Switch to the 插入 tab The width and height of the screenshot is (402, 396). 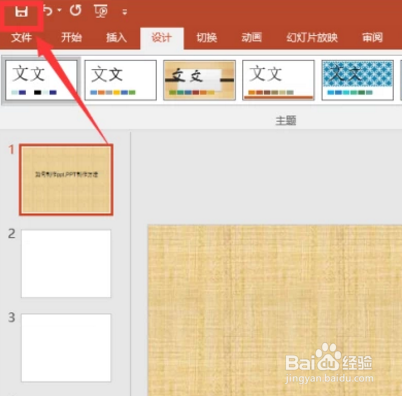click(x=116, y=37)
